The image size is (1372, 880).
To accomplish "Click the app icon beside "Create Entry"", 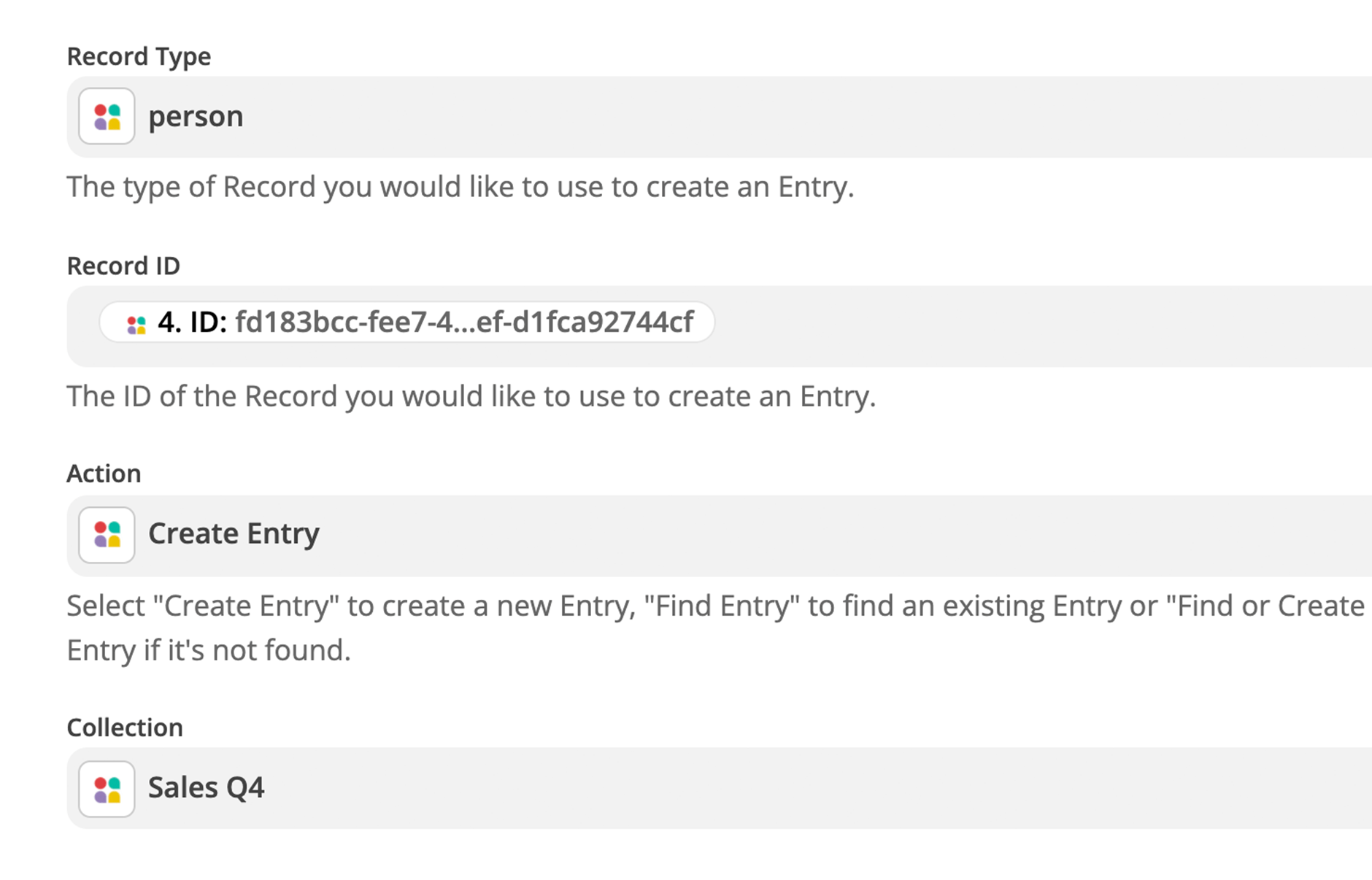I will [107, 535].
